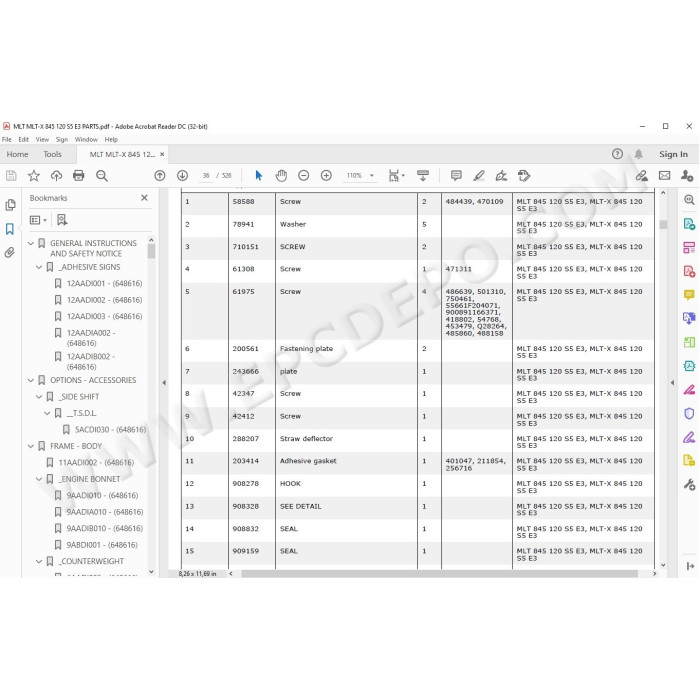The height and width of the screenshot is (700, 700).
Task: Open the View menu
Action: point(42,139)
